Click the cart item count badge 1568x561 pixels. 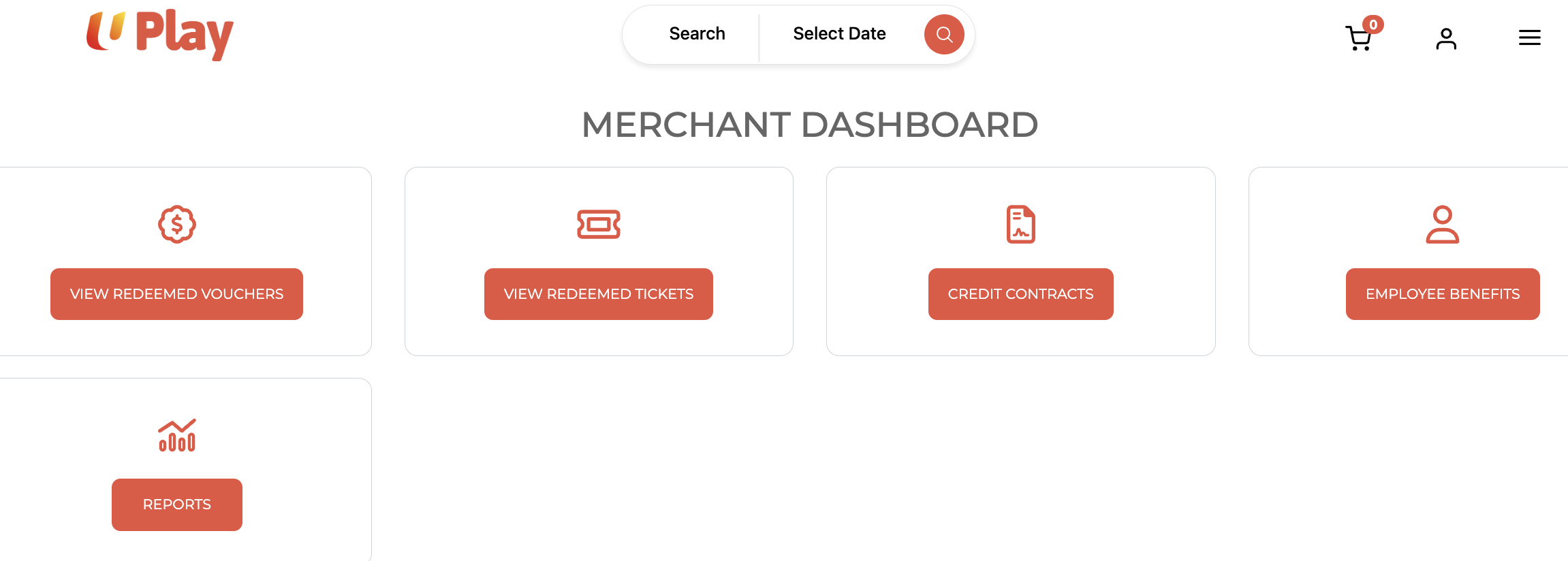(x=1373, y=25)
